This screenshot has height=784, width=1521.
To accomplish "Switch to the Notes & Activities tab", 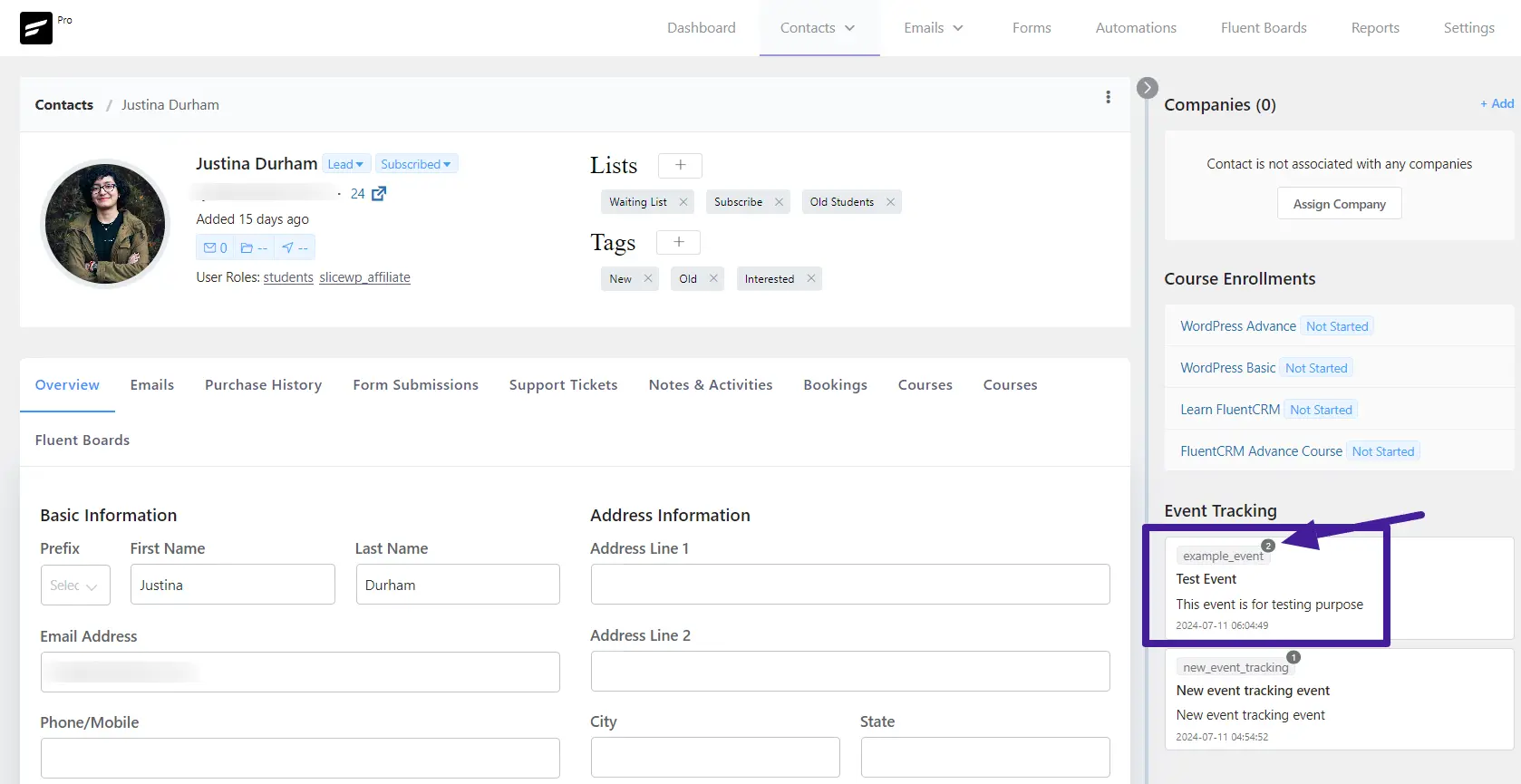I will point(711,385).
